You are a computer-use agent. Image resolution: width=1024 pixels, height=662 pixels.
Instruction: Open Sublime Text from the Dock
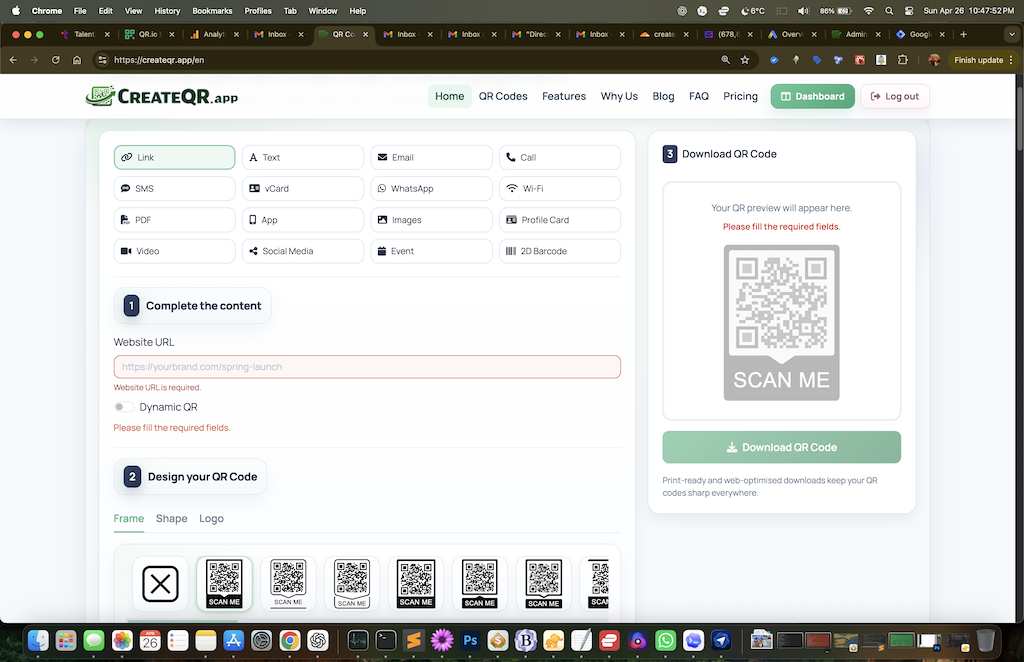pos(413,640)
